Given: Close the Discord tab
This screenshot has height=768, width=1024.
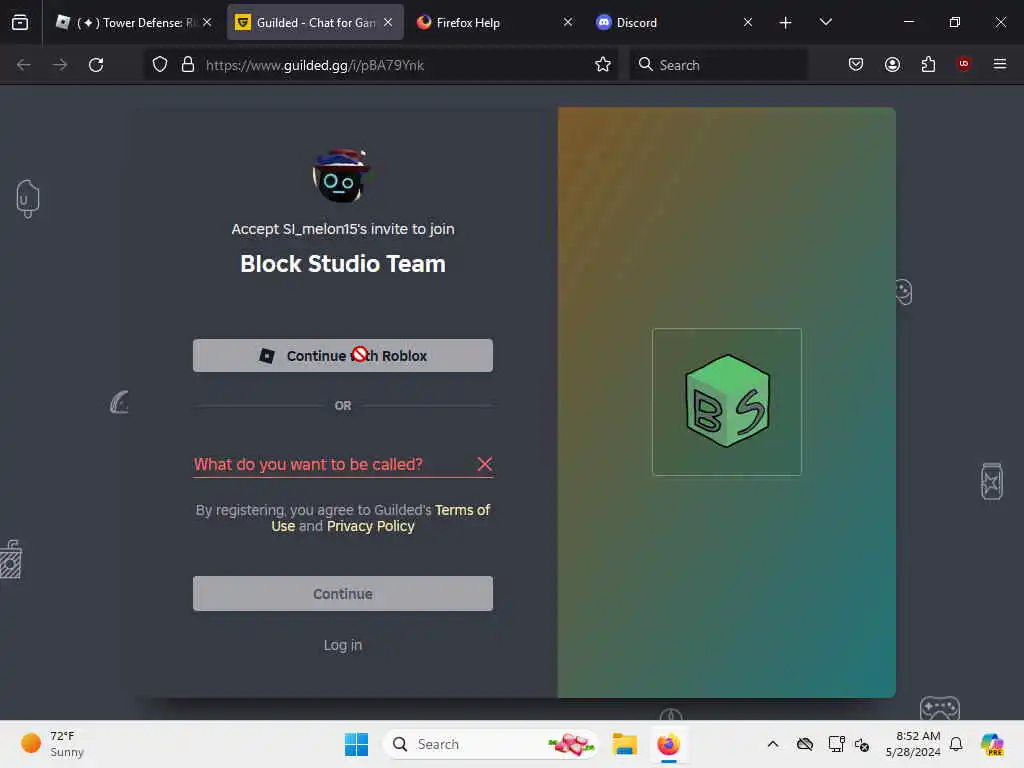Looking at the screenshot, I should 748,23.
